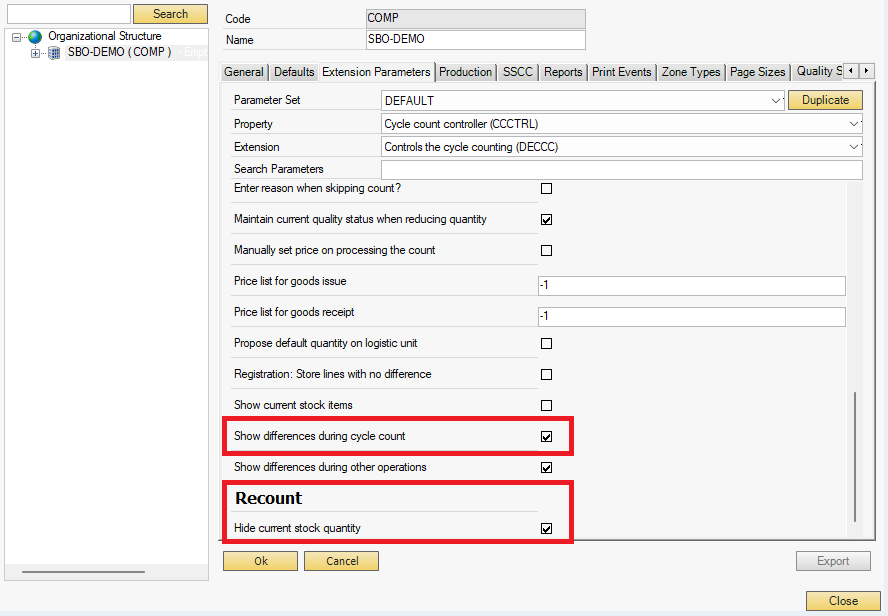Click the Price list for goods issue field
The height and width of the screenshot is (616, 888).
[691, 286]
